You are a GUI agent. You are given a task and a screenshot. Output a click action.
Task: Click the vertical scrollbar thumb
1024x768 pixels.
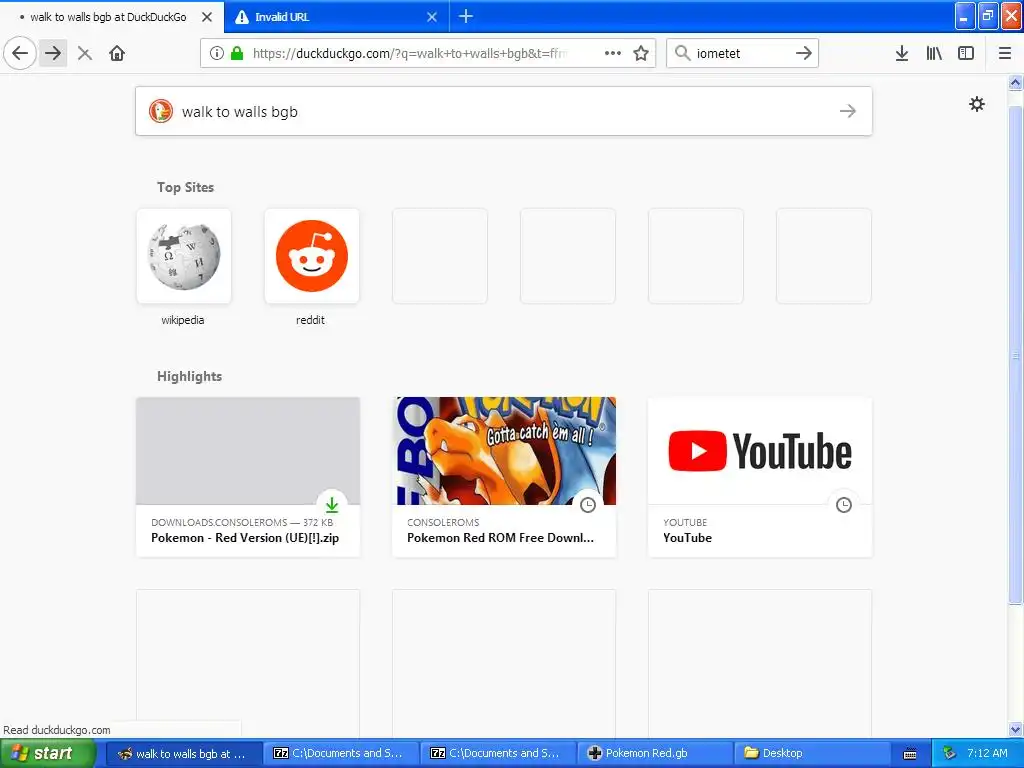[x=1016, y=356]
